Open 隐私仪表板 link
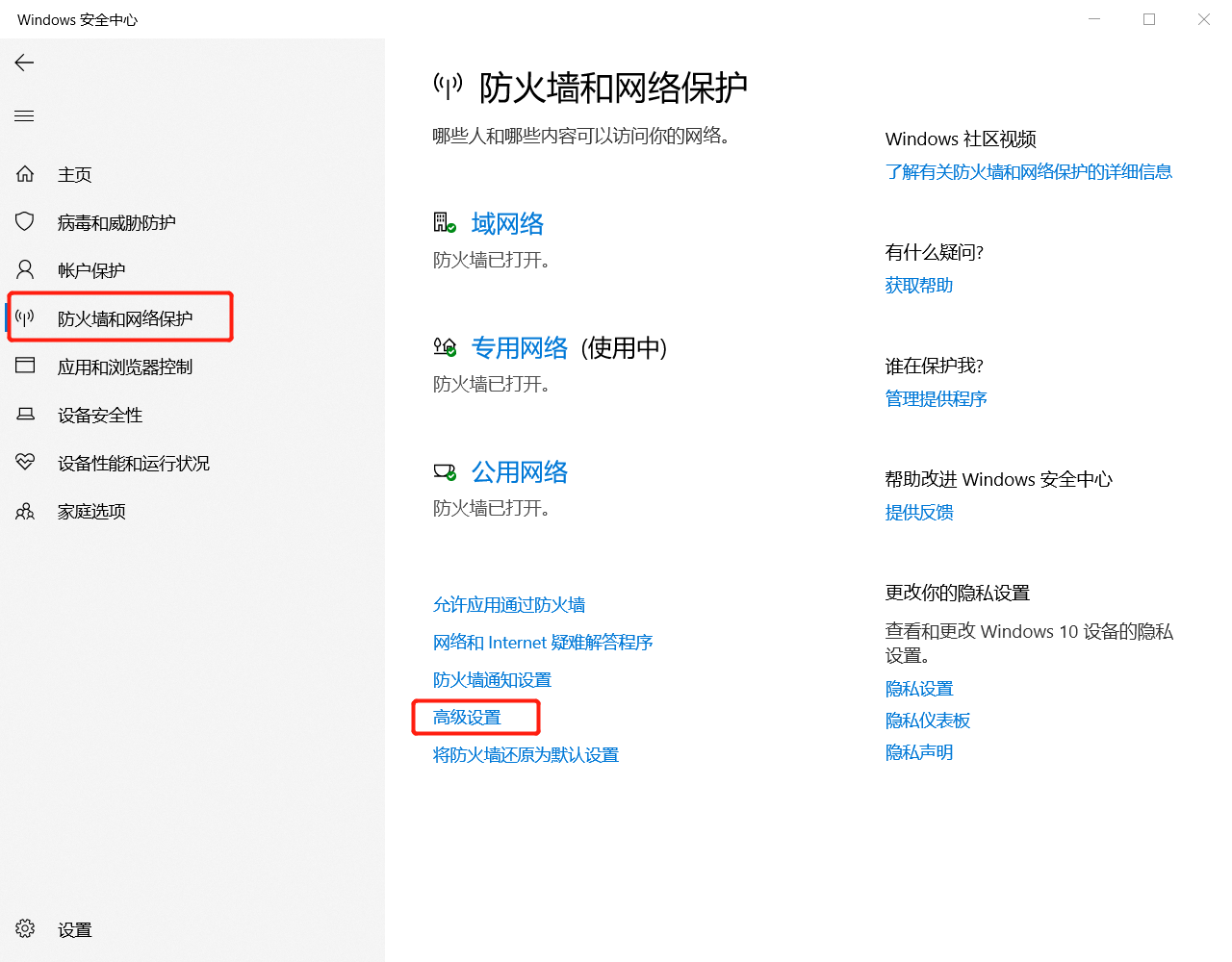Image resolution: width=1232 pixels, height=962 pixels. [927, 721]
